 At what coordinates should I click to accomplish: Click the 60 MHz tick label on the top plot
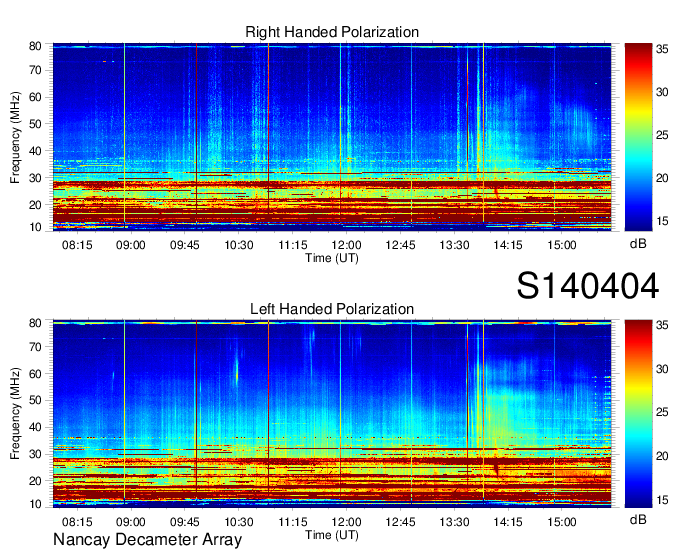pos(35,97)
